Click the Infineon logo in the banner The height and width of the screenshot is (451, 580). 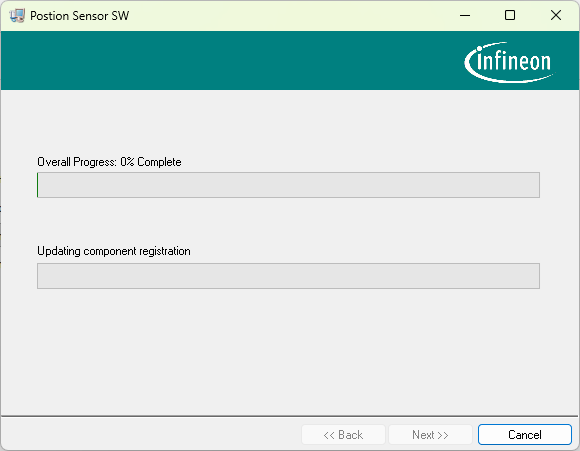(509, 62)
